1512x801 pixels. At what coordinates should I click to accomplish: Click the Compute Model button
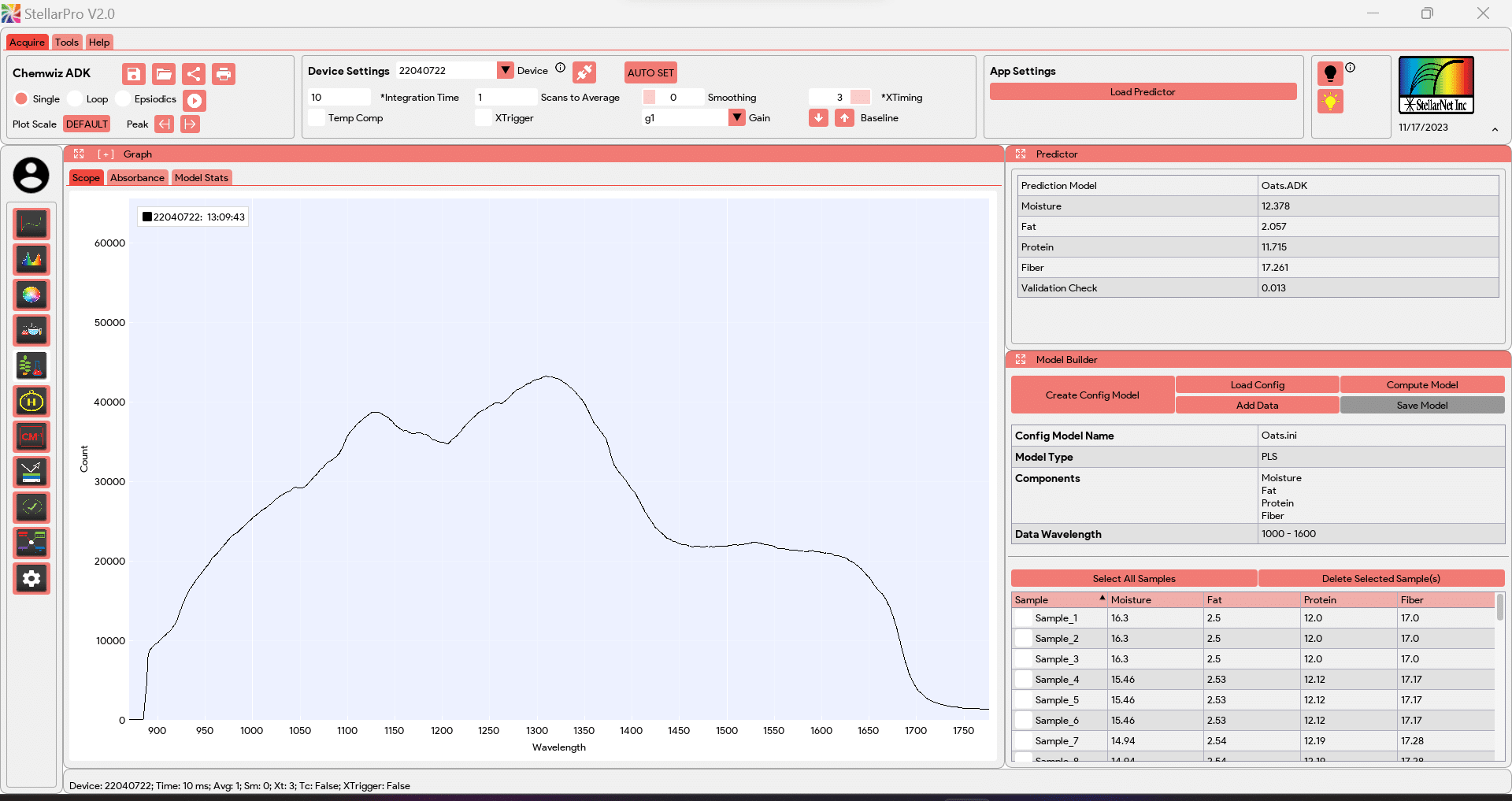coord(1421,385)
